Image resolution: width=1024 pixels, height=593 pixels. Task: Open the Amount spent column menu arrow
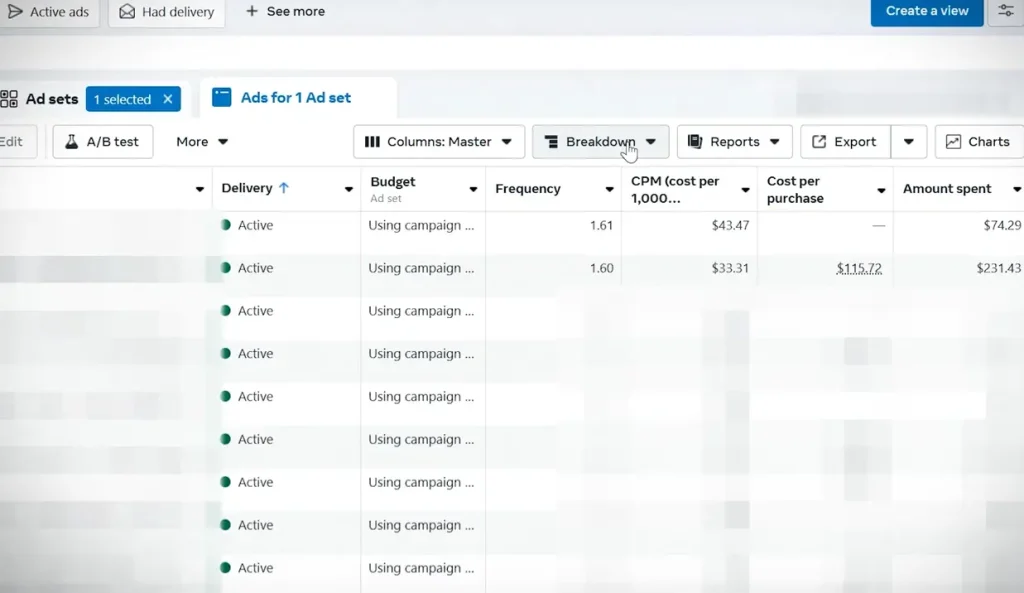pos(1017,189)
